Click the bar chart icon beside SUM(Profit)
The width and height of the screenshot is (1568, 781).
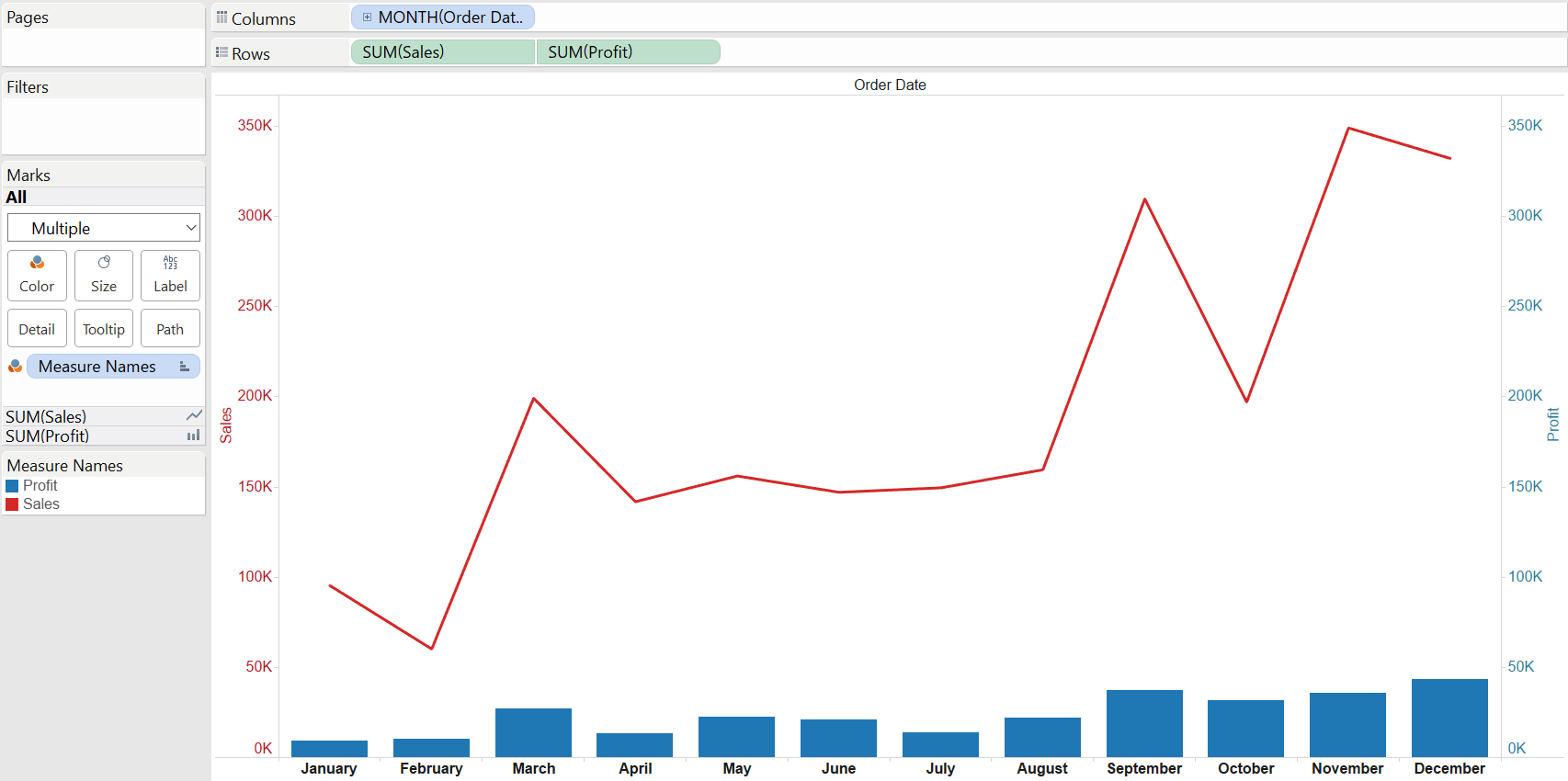194,436
